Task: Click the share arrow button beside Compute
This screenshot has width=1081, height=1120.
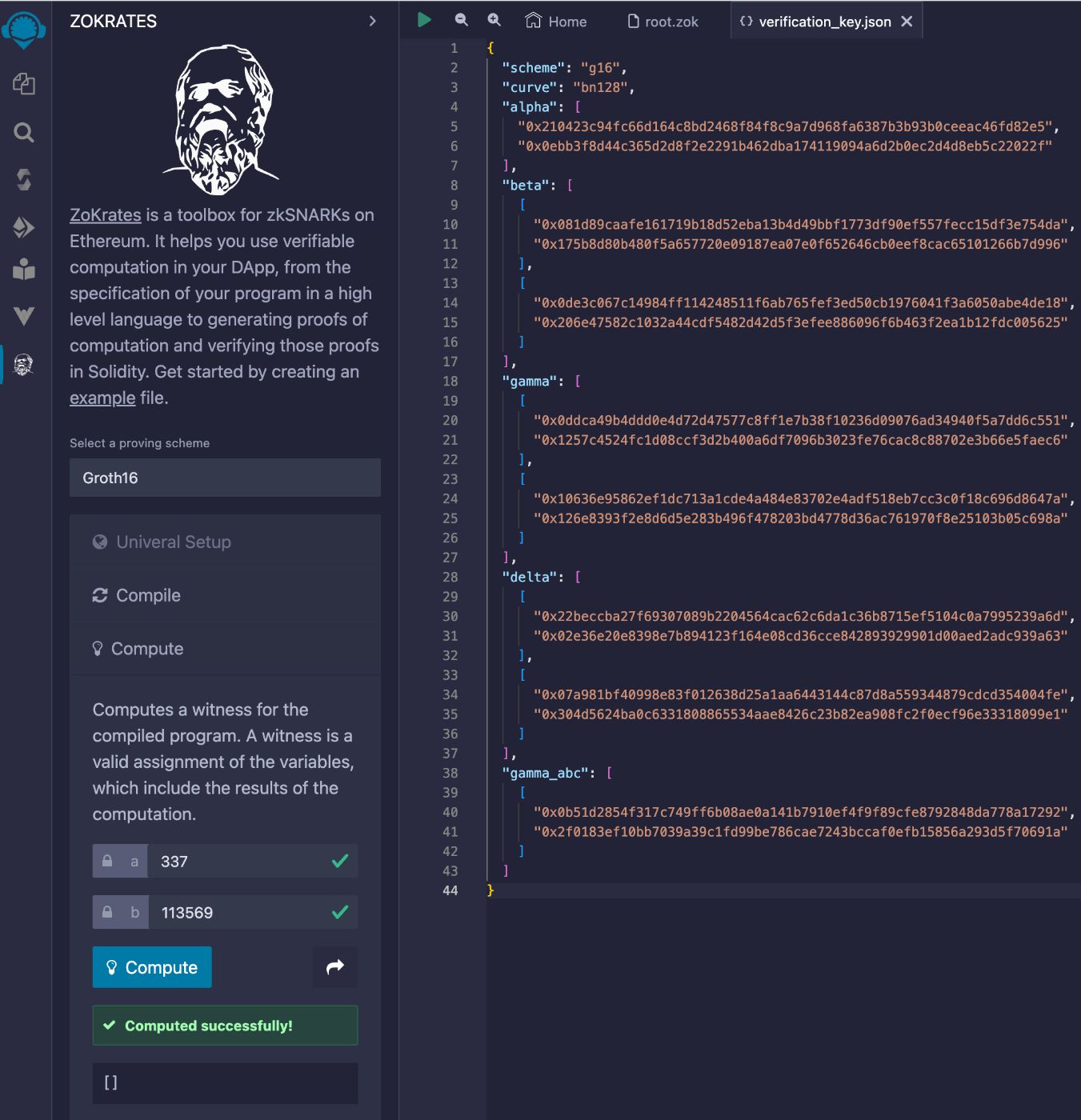Action: click(x=334, y=967)
